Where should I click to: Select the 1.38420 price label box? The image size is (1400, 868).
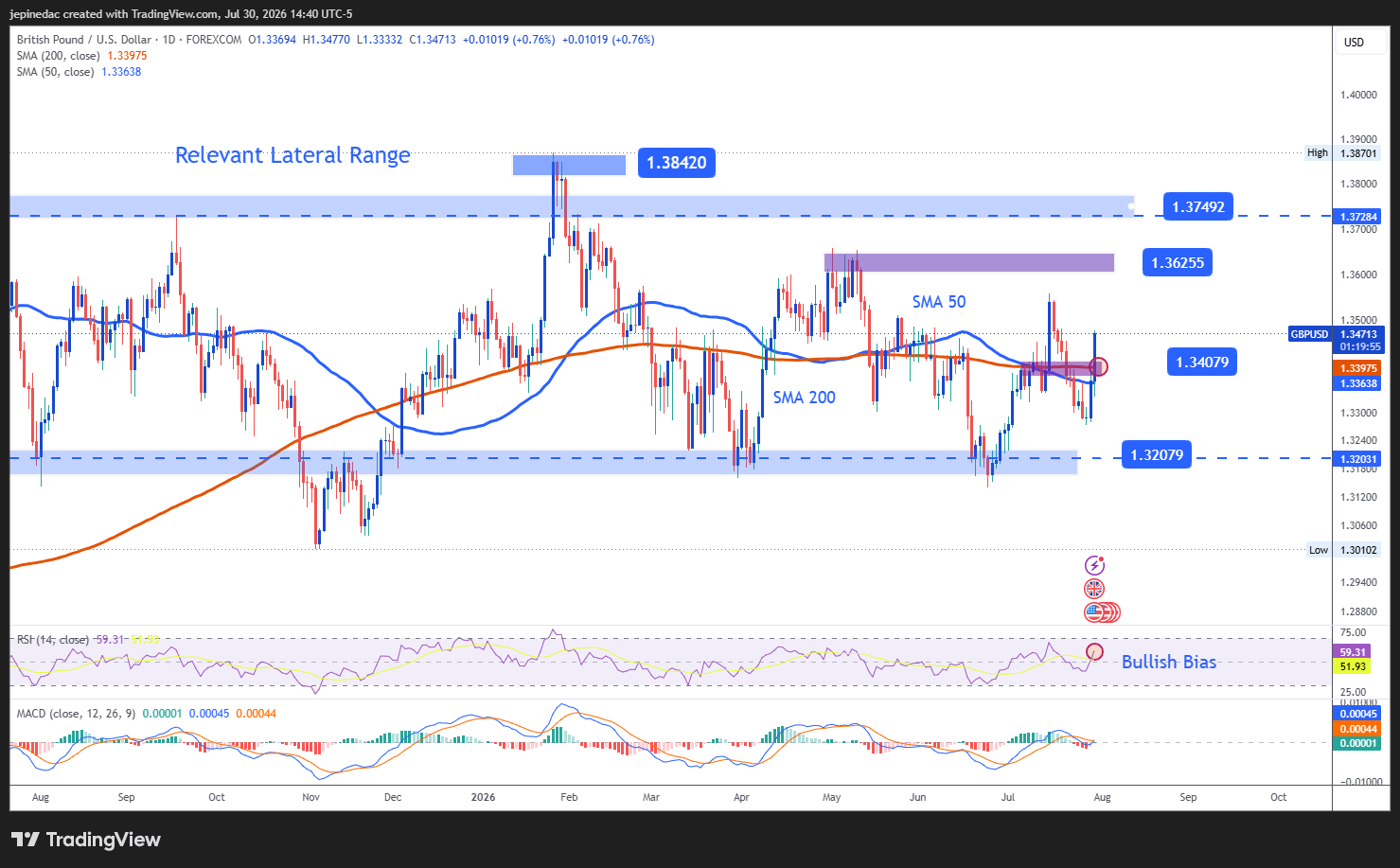click(x=676, y=163)
